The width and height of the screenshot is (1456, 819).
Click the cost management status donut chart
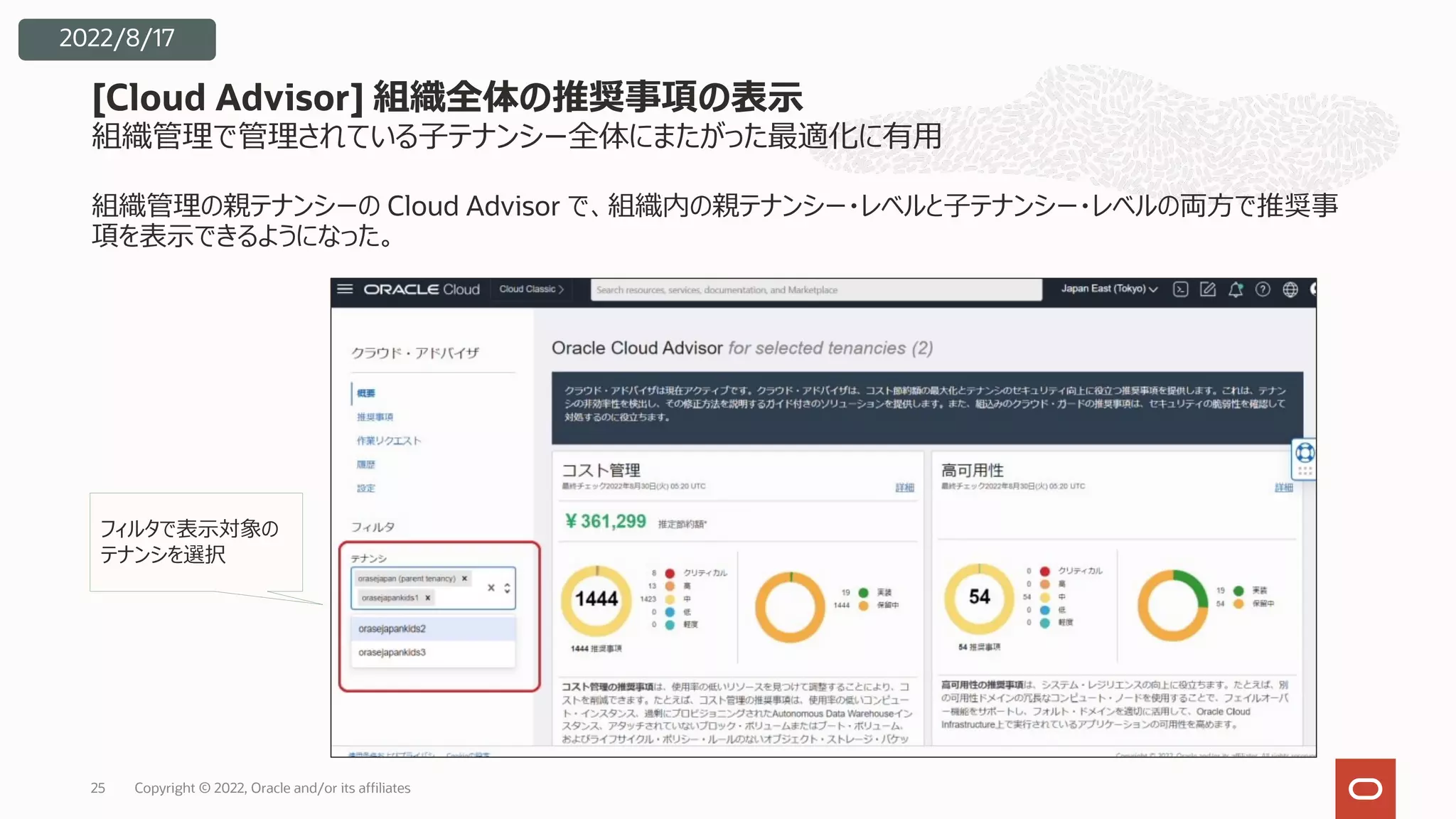point(790,606)
